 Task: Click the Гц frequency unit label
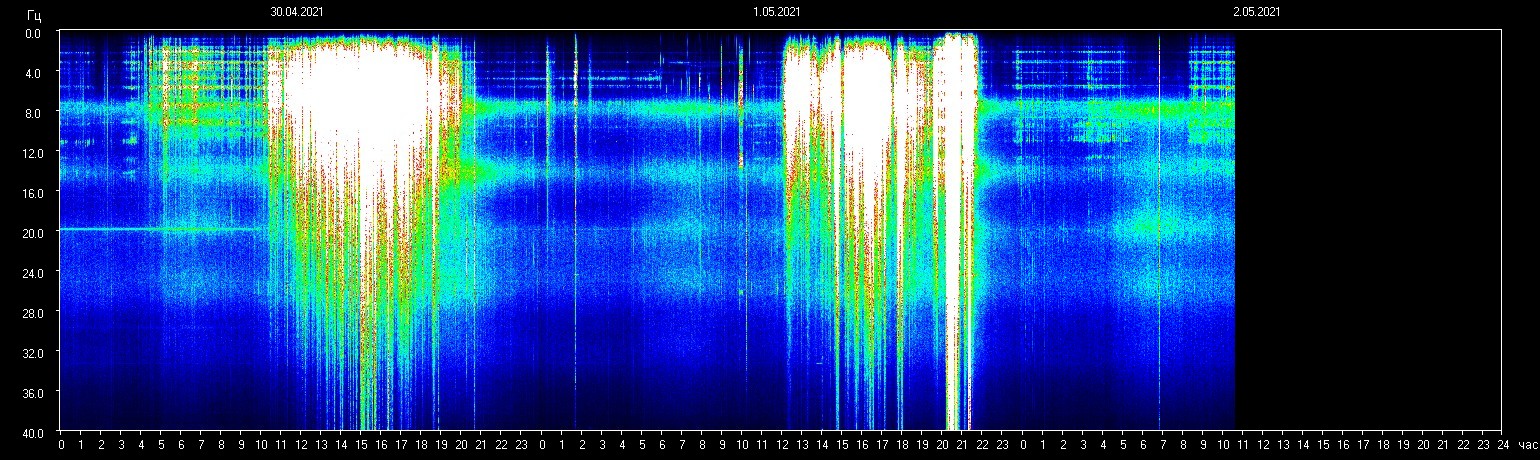click(34, 15)
